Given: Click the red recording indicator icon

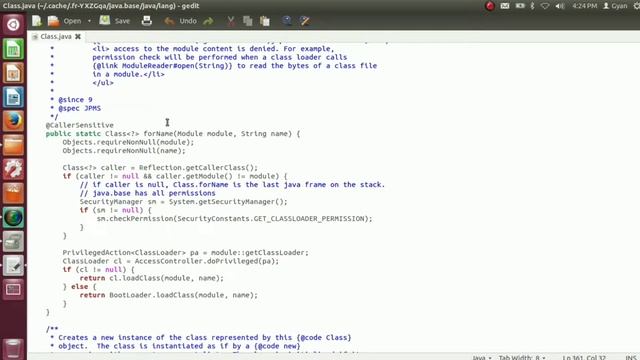Looking at the screenshot, I should 490,6.
